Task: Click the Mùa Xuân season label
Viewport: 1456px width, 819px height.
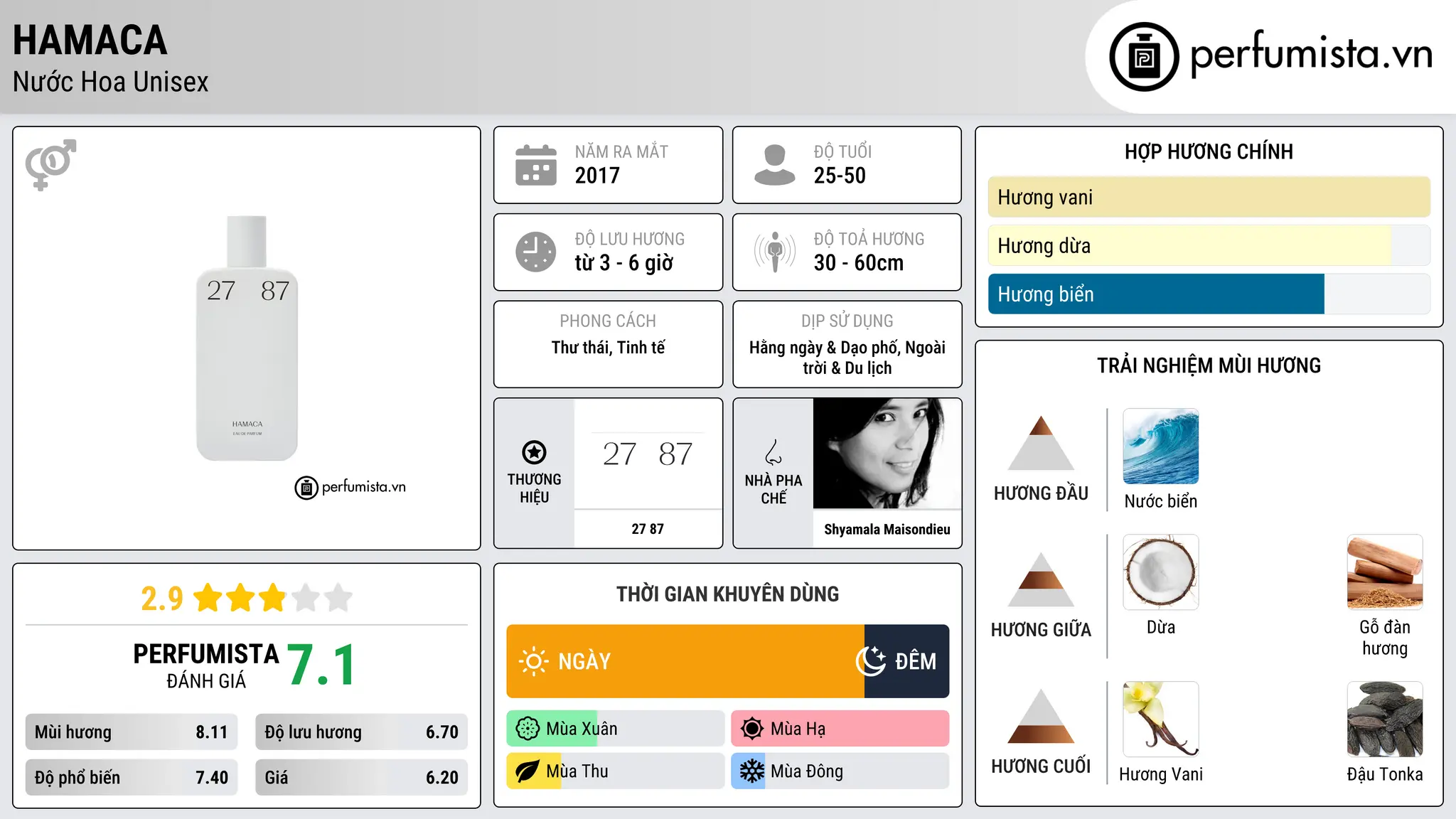Action: coord(582,729)
